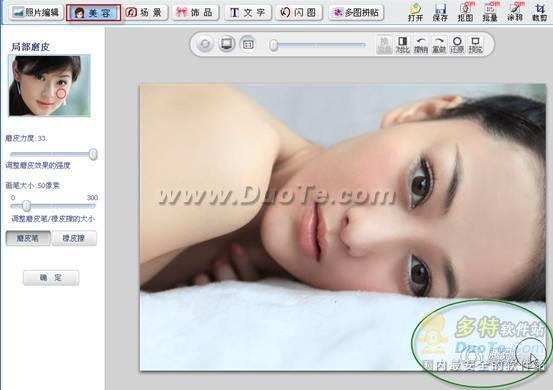This screenshot has width=553, height=390.
Task: Click the 打开 (Open) icon
Action: coord(415,12)
